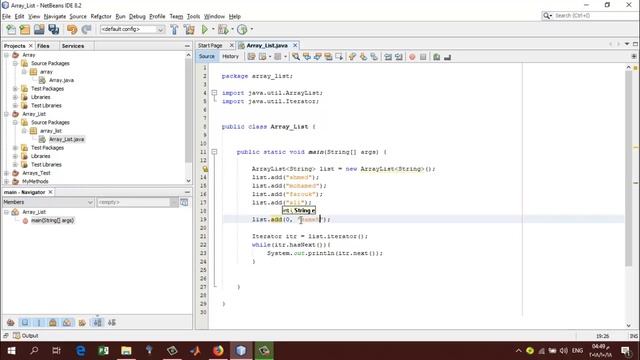
Task: Click the New File toolbar icon
Action: coord(11,29)
